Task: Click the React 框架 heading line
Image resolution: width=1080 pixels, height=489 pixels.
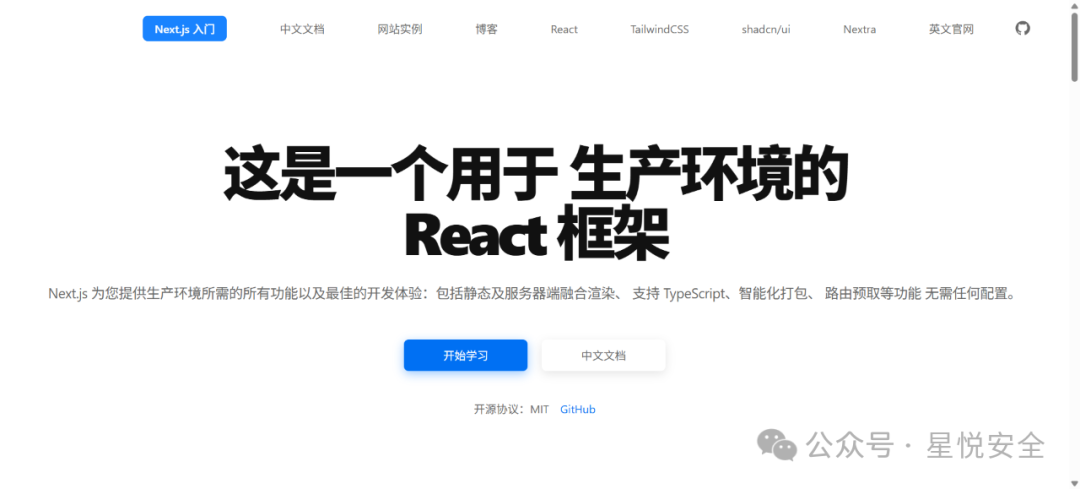Action: click(536, 235)
